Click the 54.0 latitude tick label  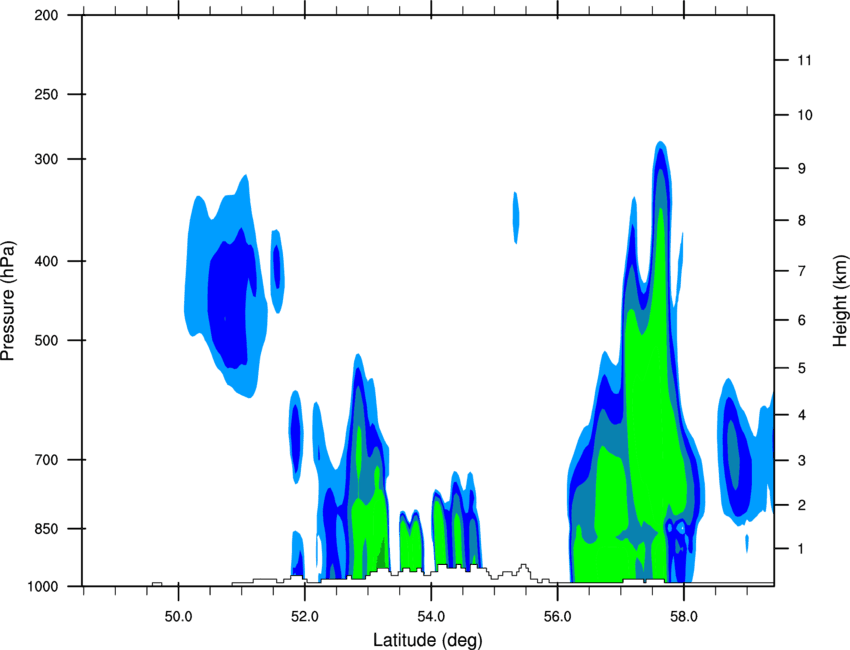[x=432, y=617]
